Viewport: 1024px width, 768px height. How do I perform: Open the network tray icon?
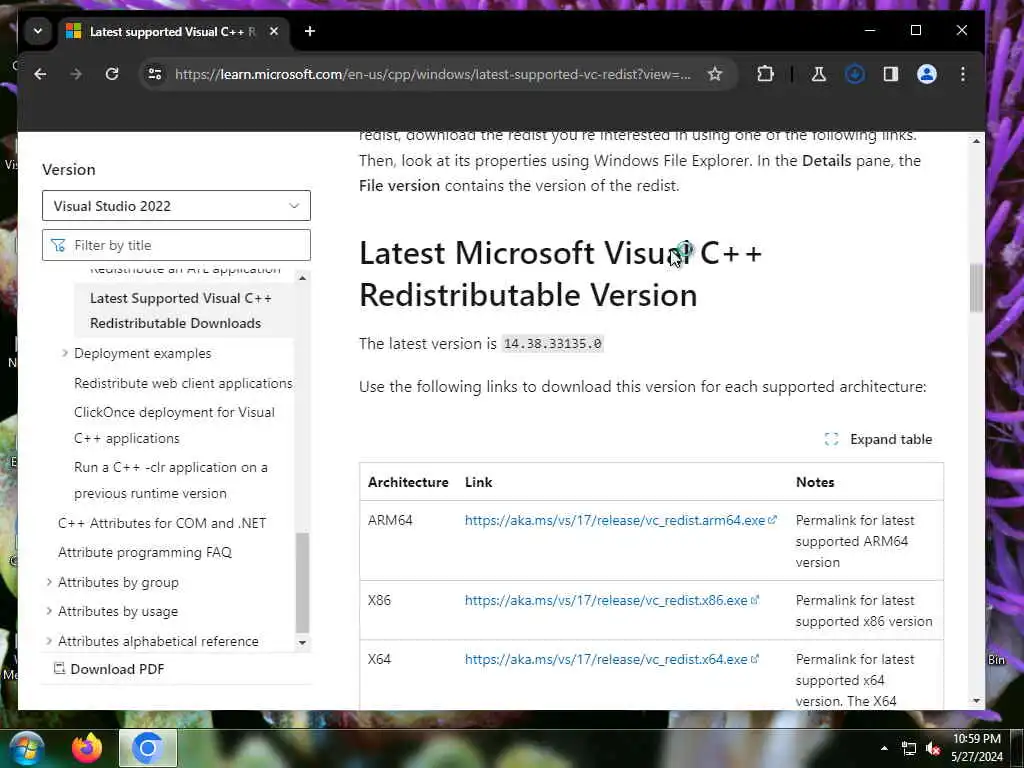click(x=908, y=748)
